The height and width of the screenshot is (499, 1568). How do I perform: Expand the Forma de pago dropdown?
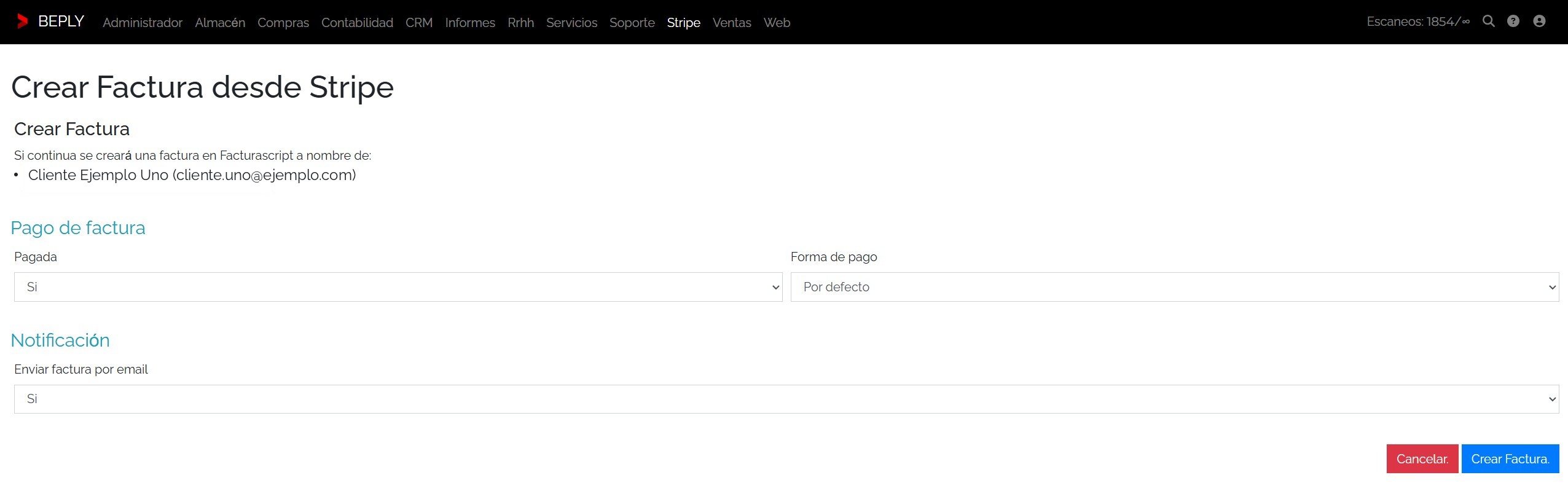(1175, 287)
